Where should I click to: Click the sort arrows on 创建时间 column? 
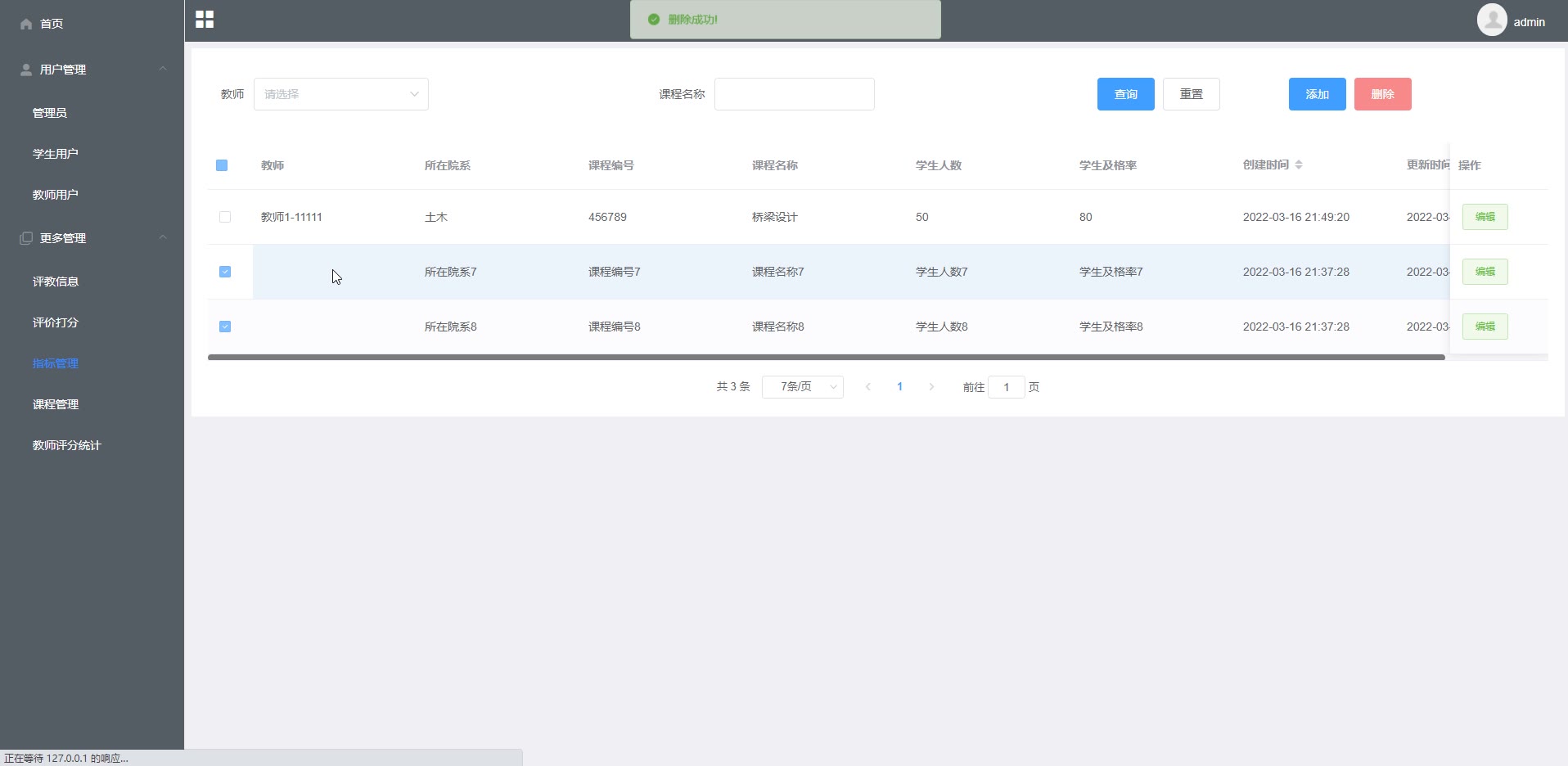click(x=1299, y=164)
